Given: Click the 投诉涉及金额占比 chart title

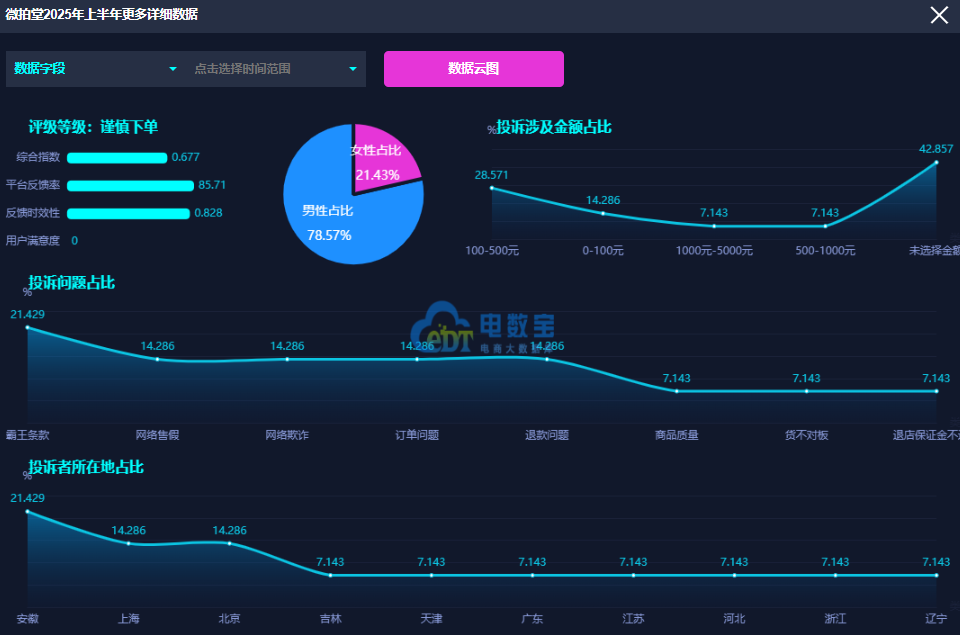Looking at the screenshot, I should coord(553,127).
